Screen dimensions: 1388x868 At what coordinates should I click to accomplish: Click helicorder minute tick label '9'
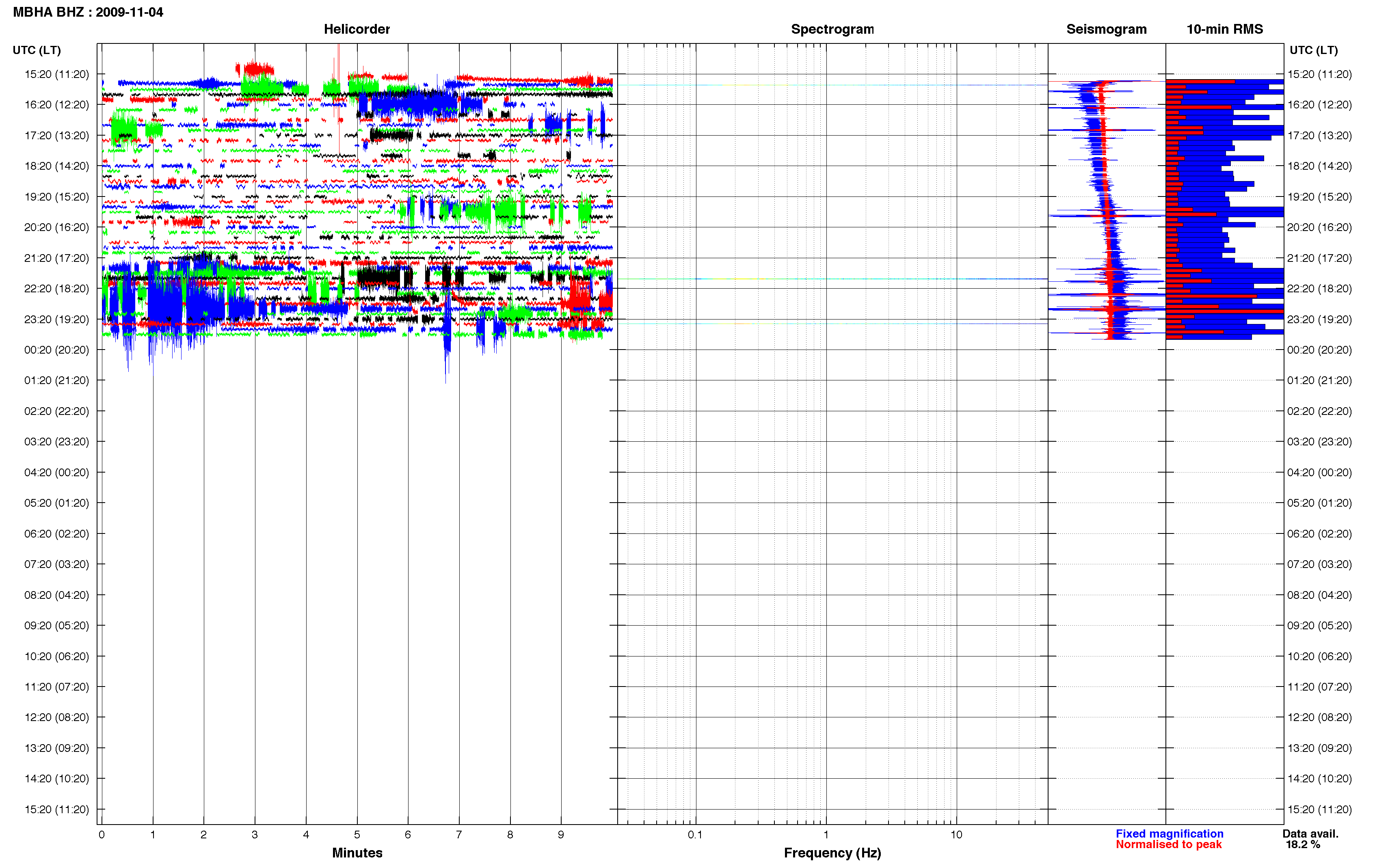[561, 835]
